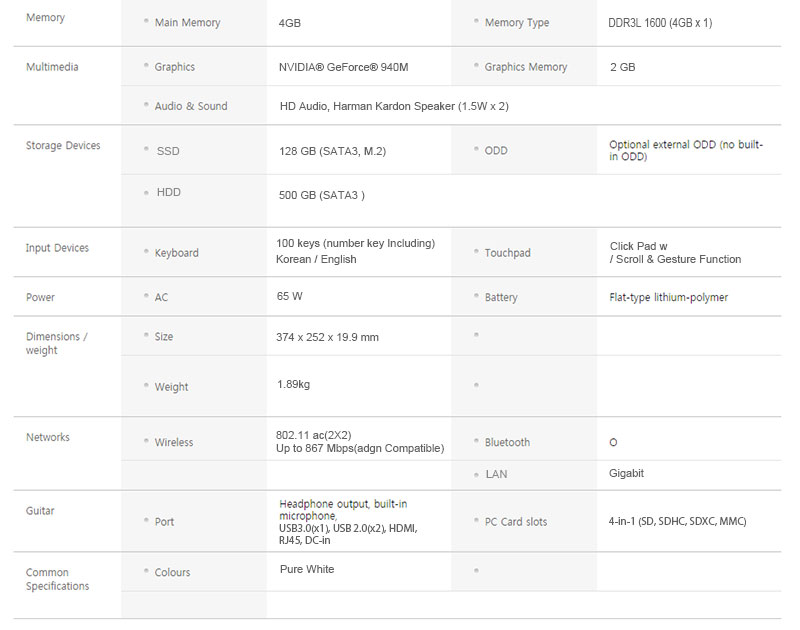The height and width of the screenshot is (630, 800).
Task: Select the 1.89kg weight value
Action: coord(293,384)
